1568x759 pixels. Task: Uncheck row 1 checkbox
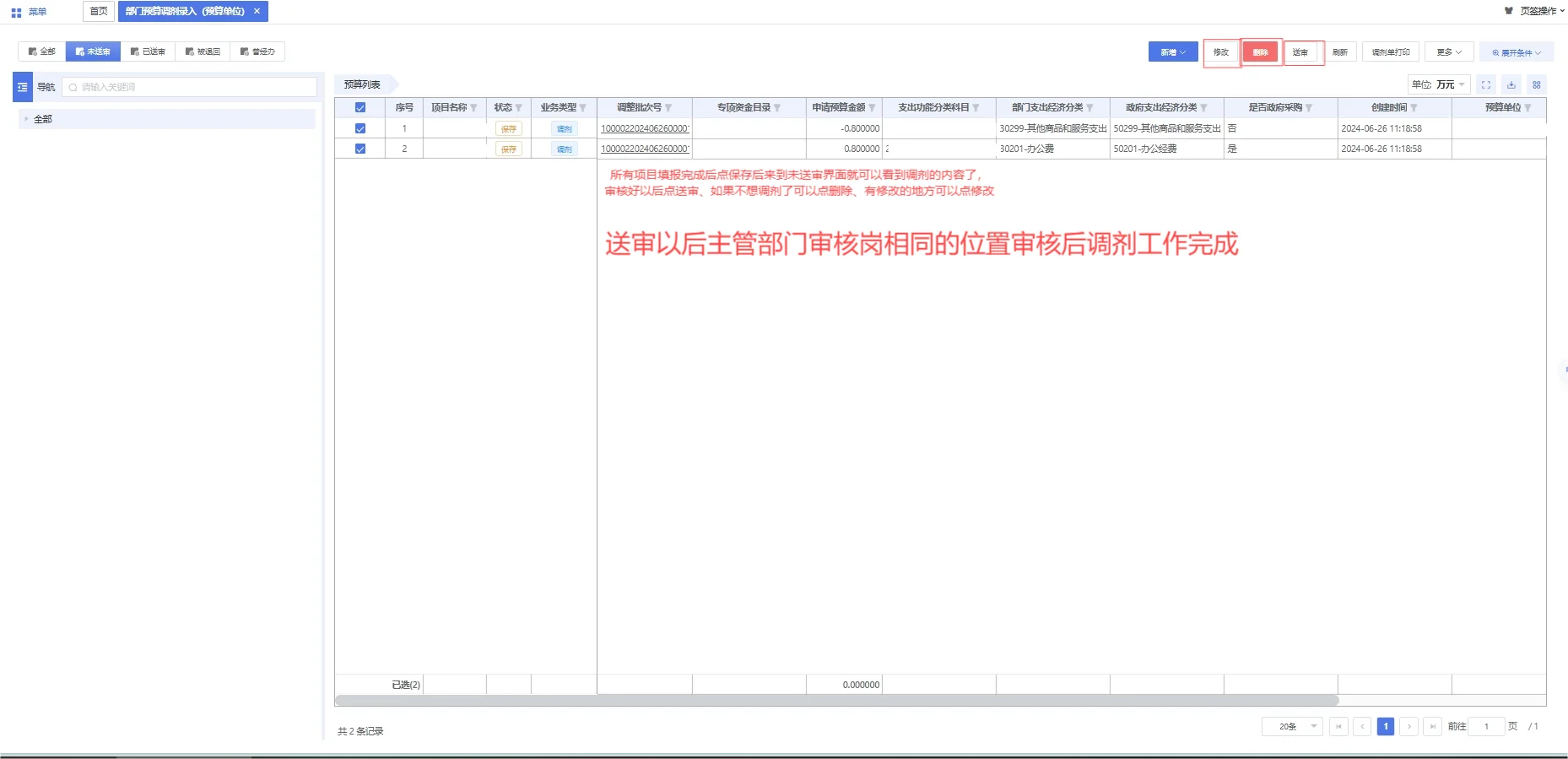click(x=360, y=128)
